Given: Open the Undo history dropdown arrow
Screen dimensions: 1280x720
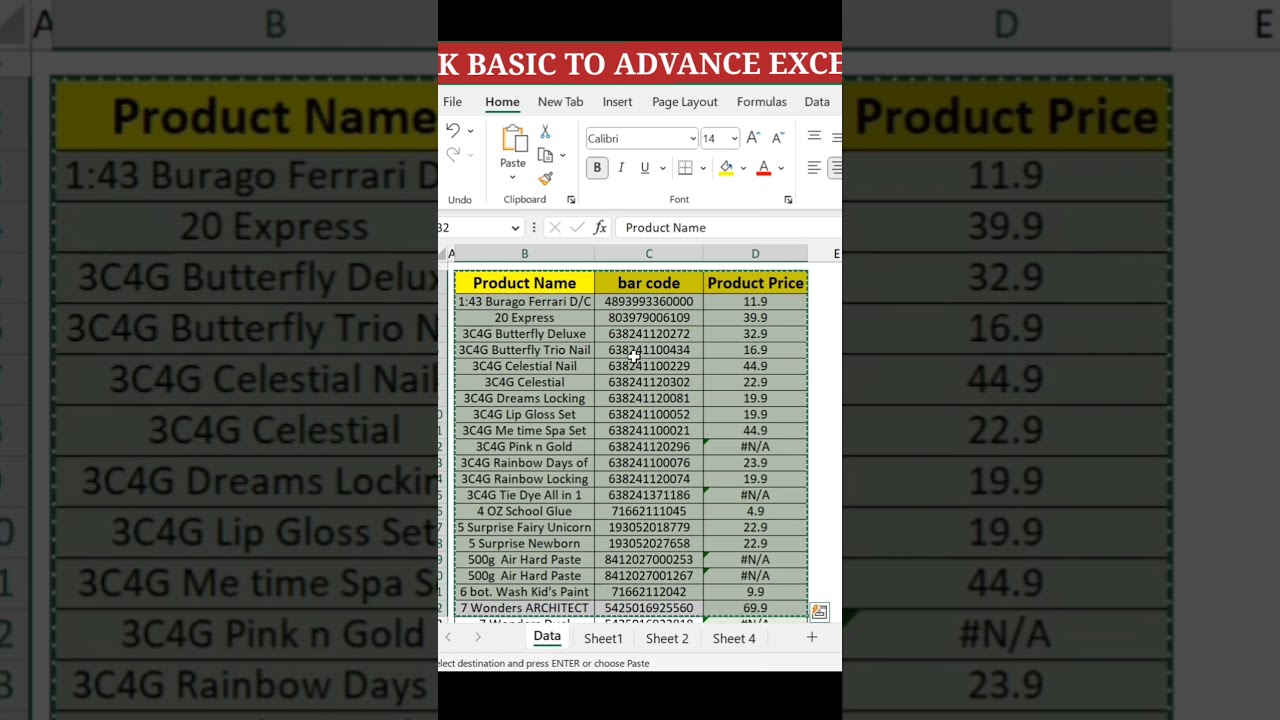Looking at the screenshot, I should coord(470,131).
